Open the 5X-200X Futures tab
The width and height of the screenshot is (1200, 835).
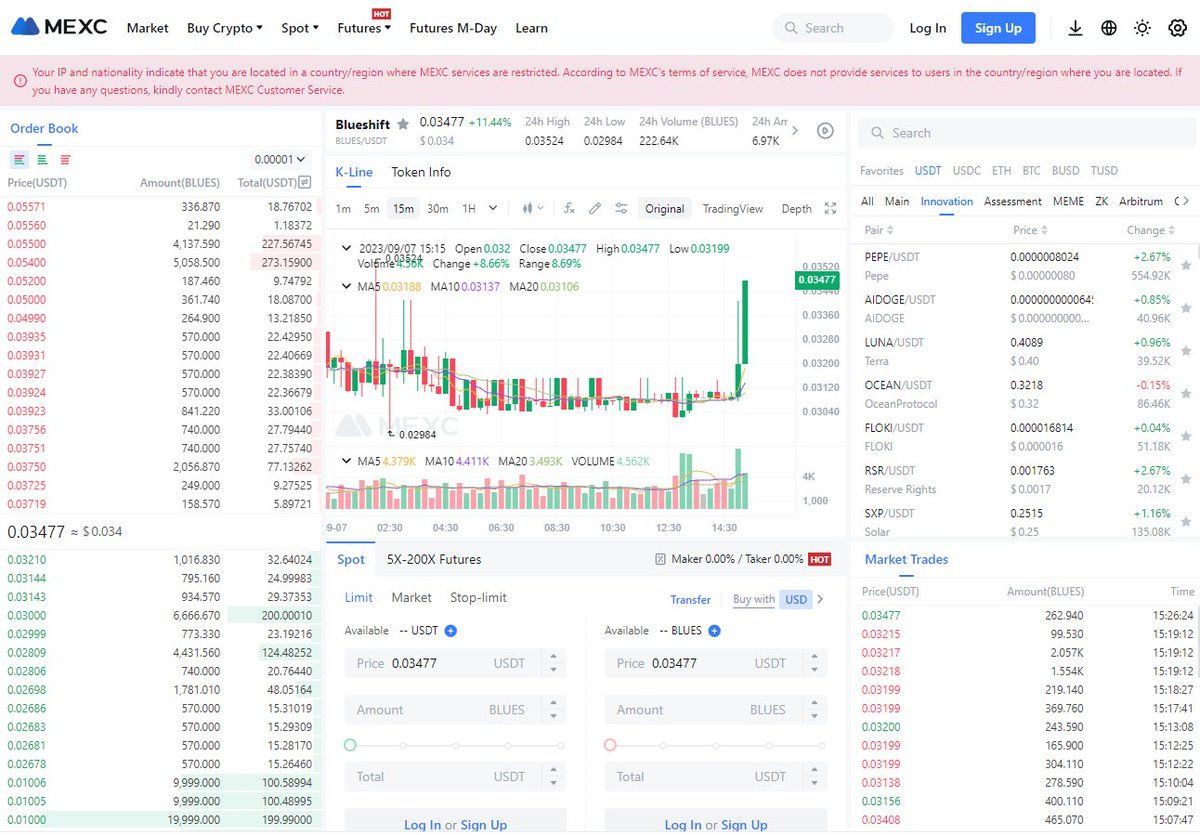pyautogui.click(x=434, y=559)
